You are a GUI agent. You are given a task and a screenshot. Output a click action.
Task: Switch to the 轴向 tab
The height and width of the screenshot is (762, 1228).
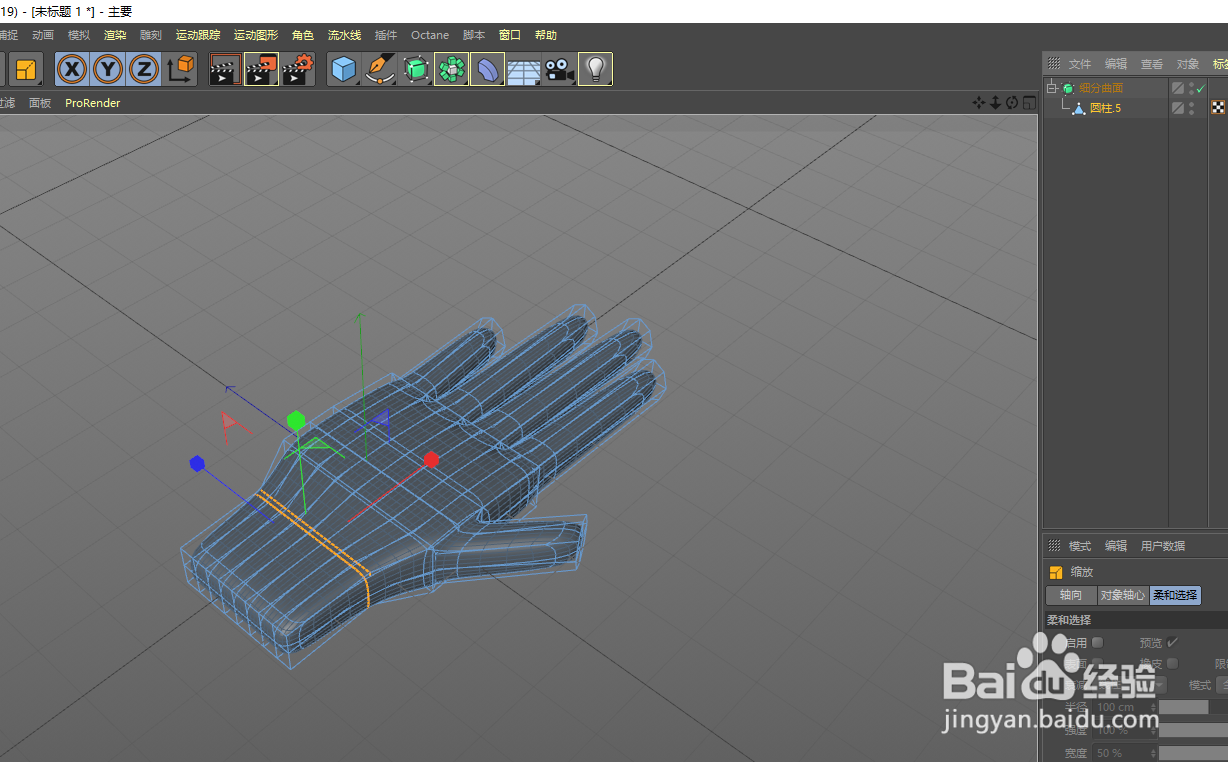pyautogui.click(x=1071, y=595)
